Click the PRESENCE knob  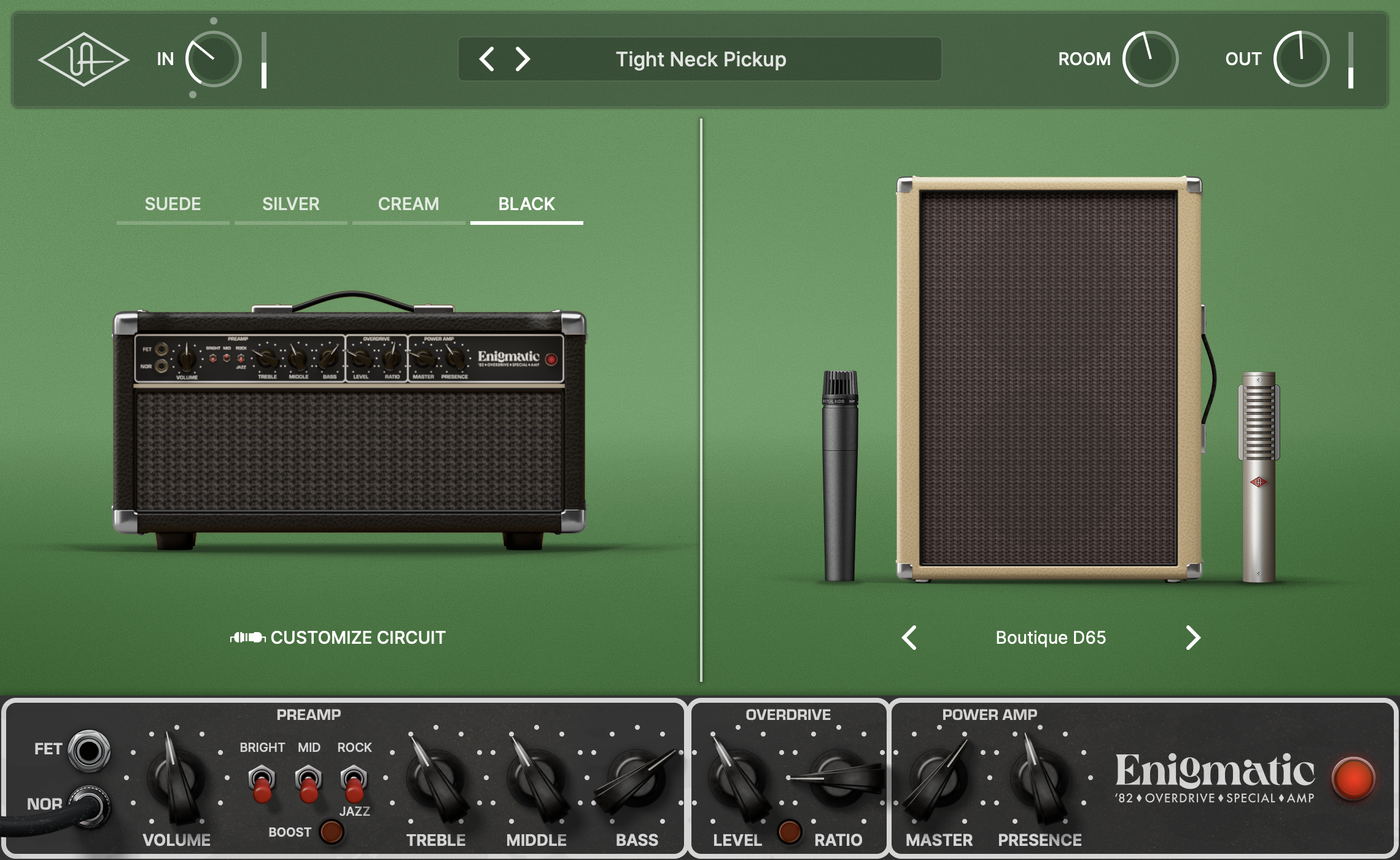pos(1040,777)
